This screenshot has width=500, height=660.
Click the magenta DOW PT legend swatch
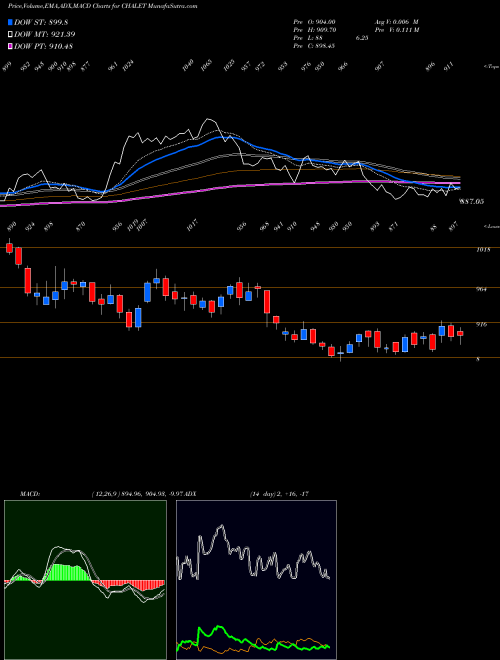[10, 46]
